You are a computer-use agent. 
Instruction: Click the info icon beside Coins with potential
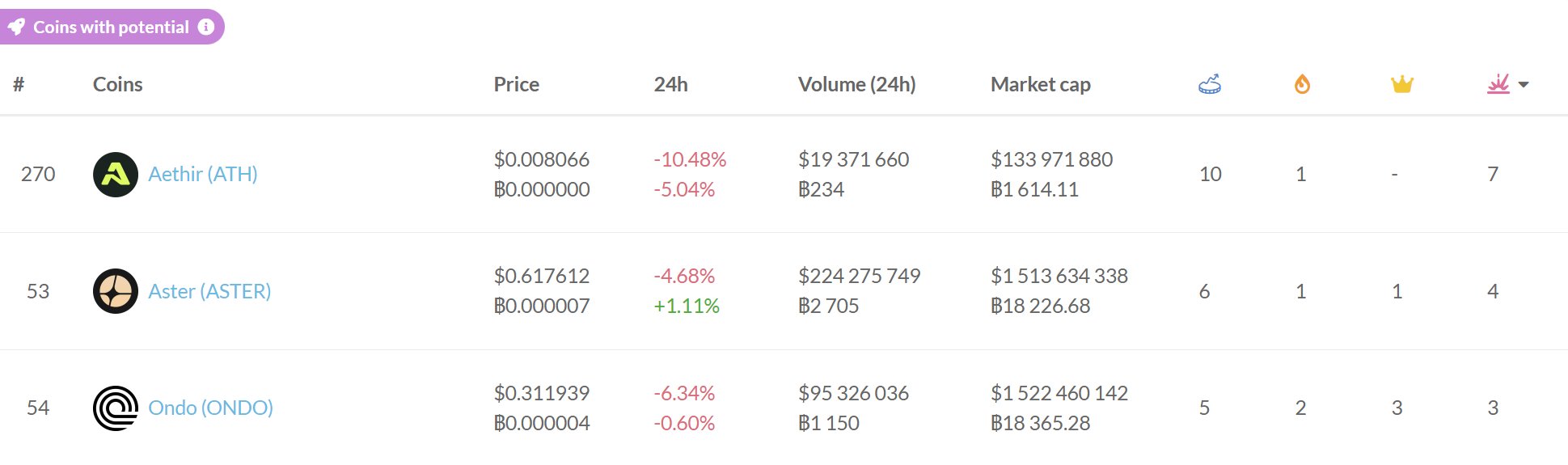pyautogui.click(x=207, y=27)
